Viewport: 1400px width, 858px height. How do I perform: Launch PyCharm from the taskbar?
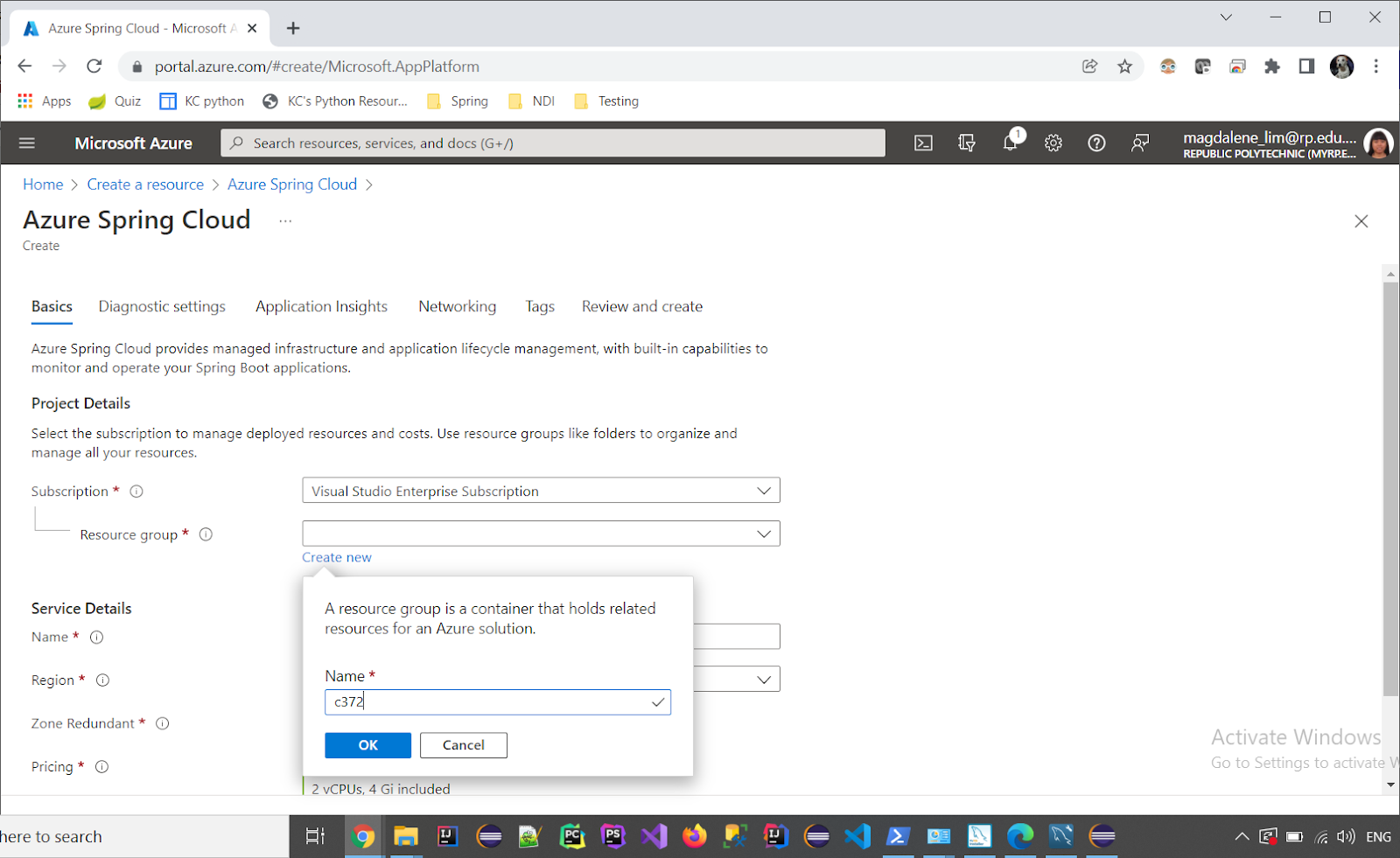572,836
